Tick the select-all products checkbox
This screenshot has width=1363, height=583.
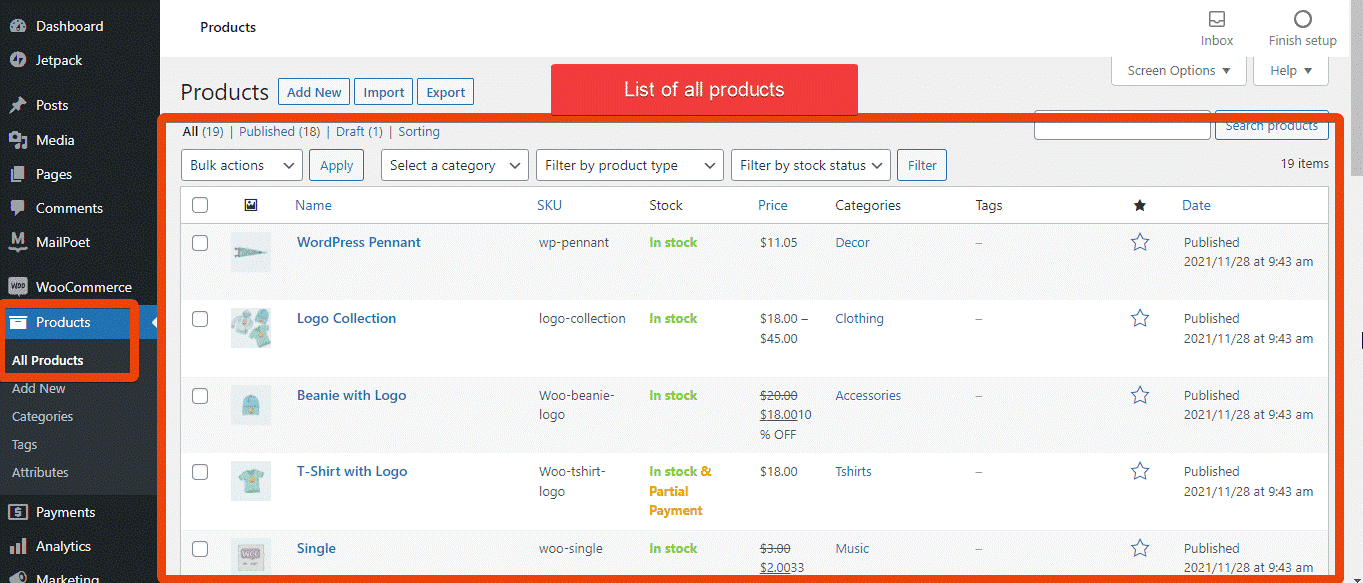[200, 205]
